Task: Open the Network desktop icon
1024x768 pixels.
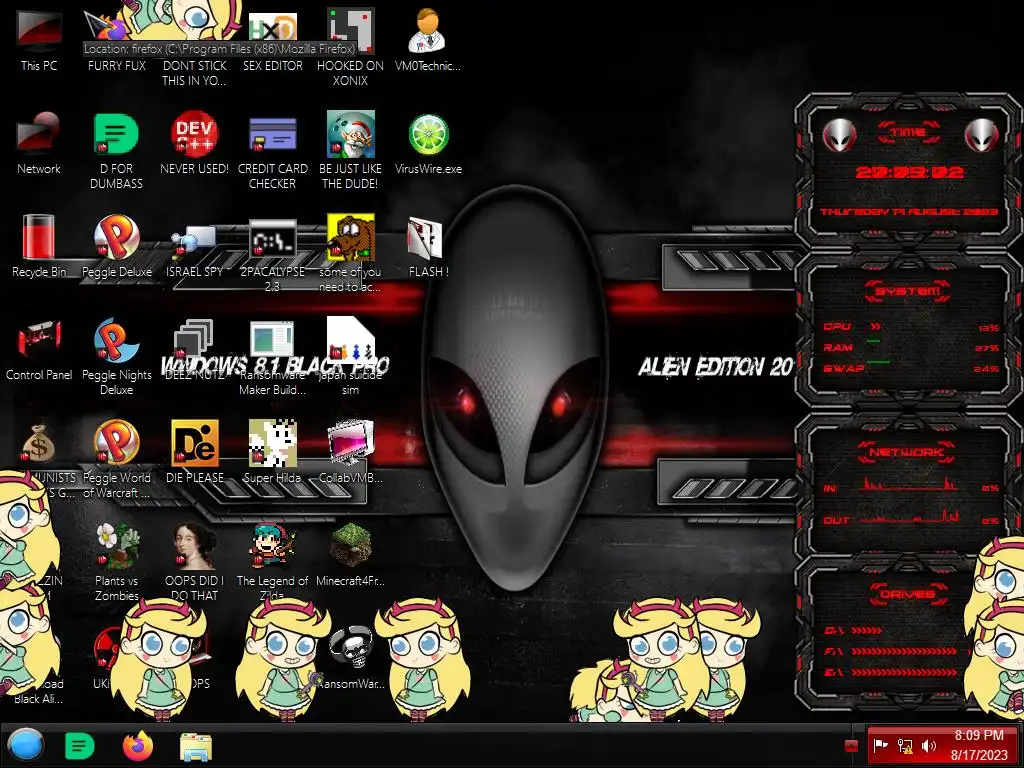Action: point(39,144)
